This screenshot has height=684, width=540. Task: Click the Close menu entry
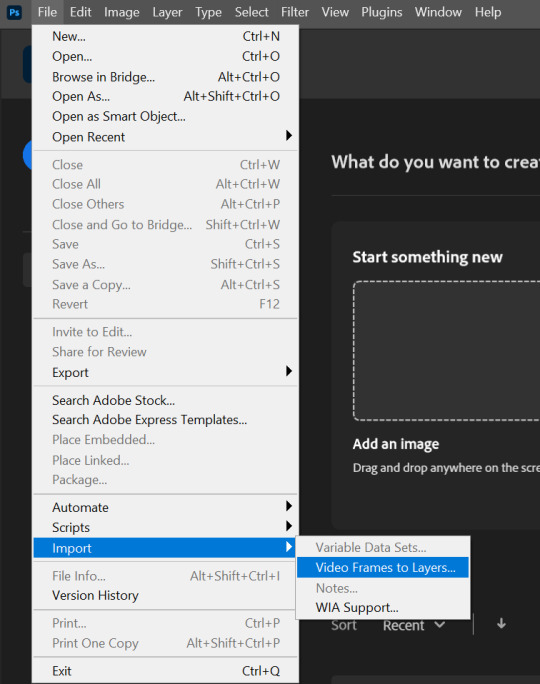165,164
